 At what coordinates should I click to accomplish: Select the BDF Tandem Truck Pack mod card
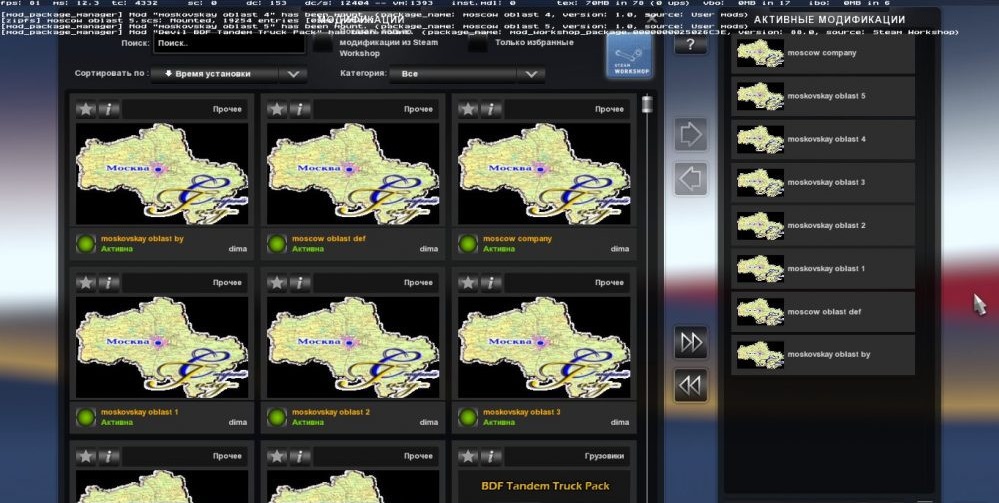(544, 474)
